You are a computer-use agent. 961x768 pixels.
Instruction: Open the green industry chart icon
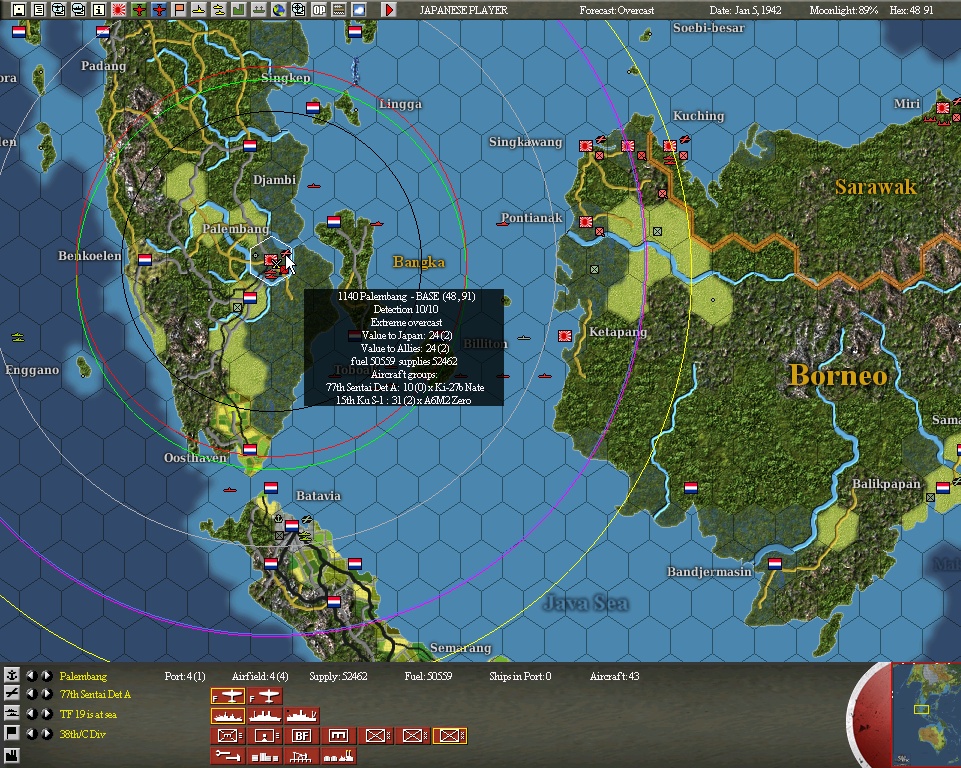click(x=238, y=10)
